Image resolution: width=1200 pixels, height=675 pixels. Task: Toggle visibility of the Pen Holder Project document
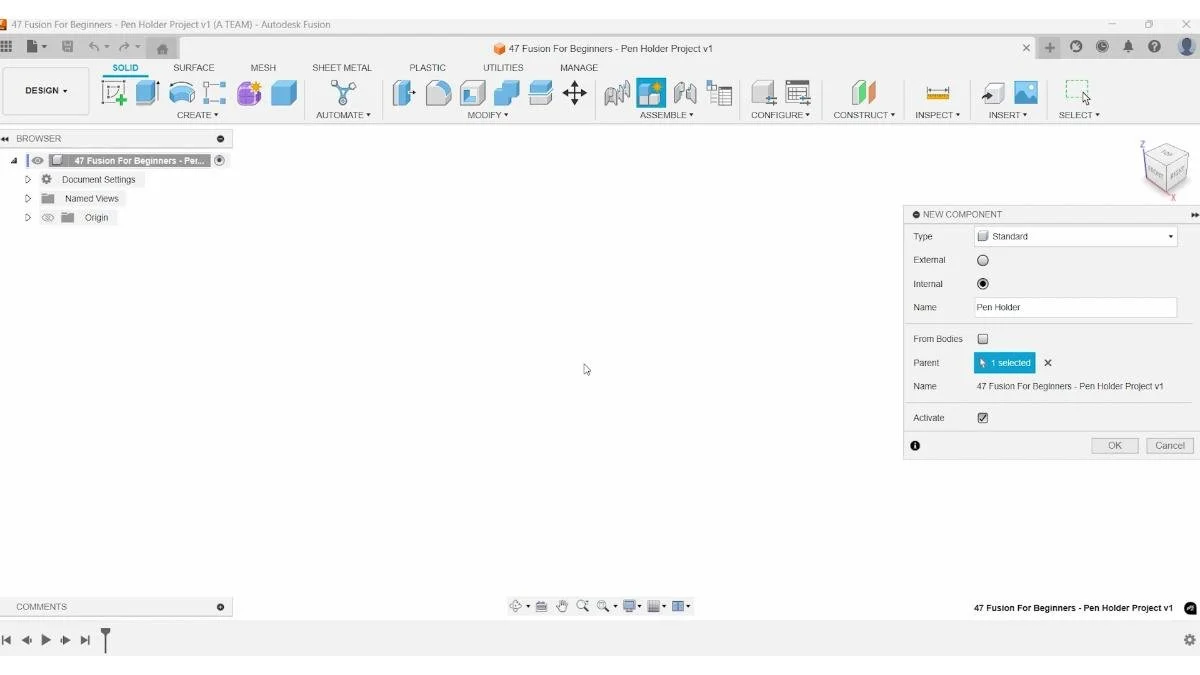click(x=37, y=160)
